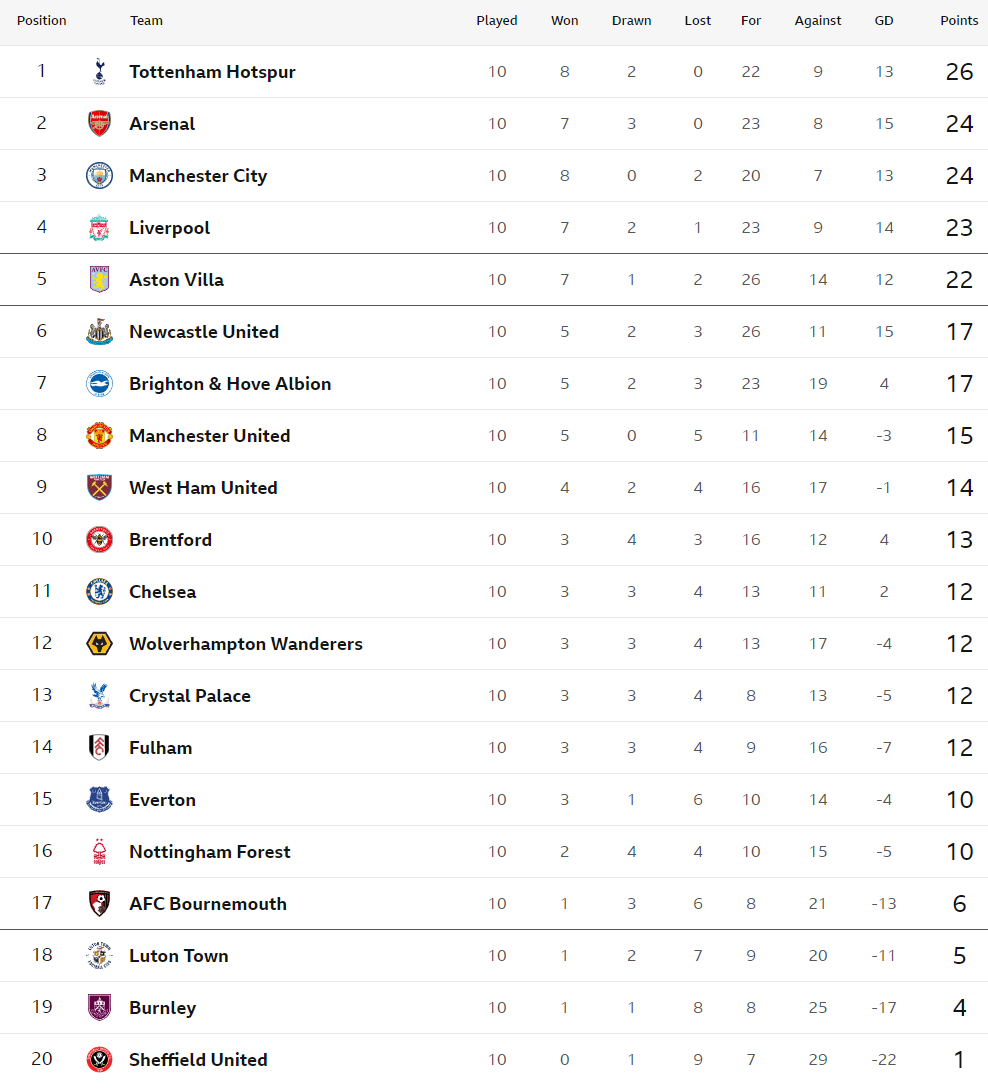Open the Nottingham Forest team page
This screenshot has width=988, height=1091.
click(209, 852)
